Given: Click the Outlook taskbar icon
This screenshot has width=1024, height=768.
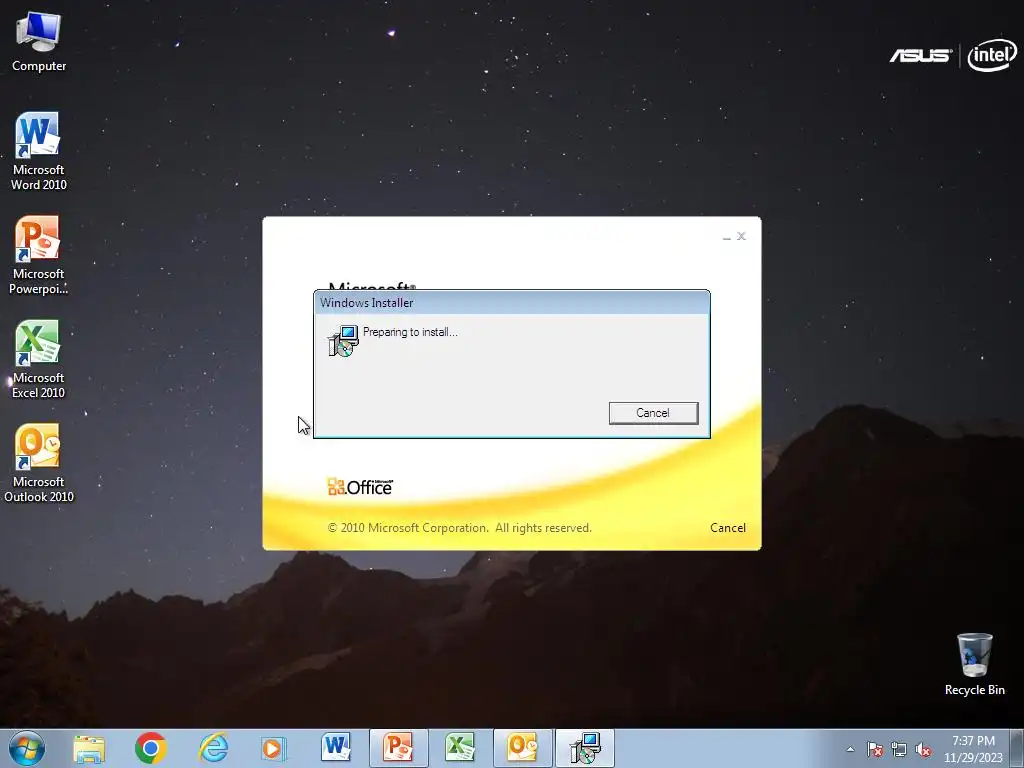Looking at the screenshot, I should tap(522, 748).
